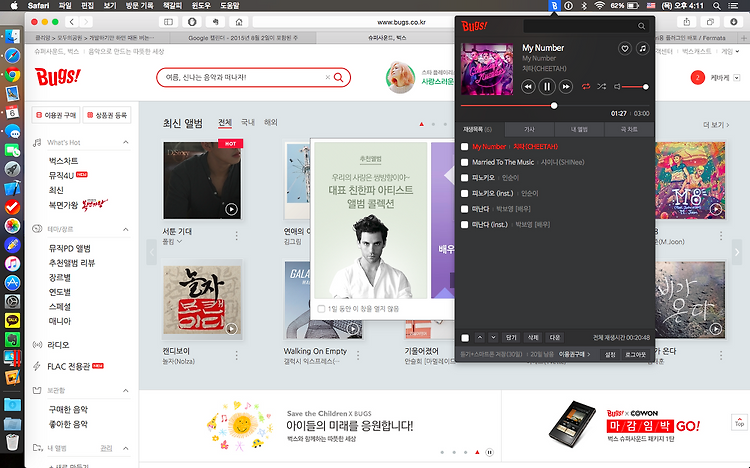Skip to previous track in Bugs player
750x468 pixels.
click(528, 87)
